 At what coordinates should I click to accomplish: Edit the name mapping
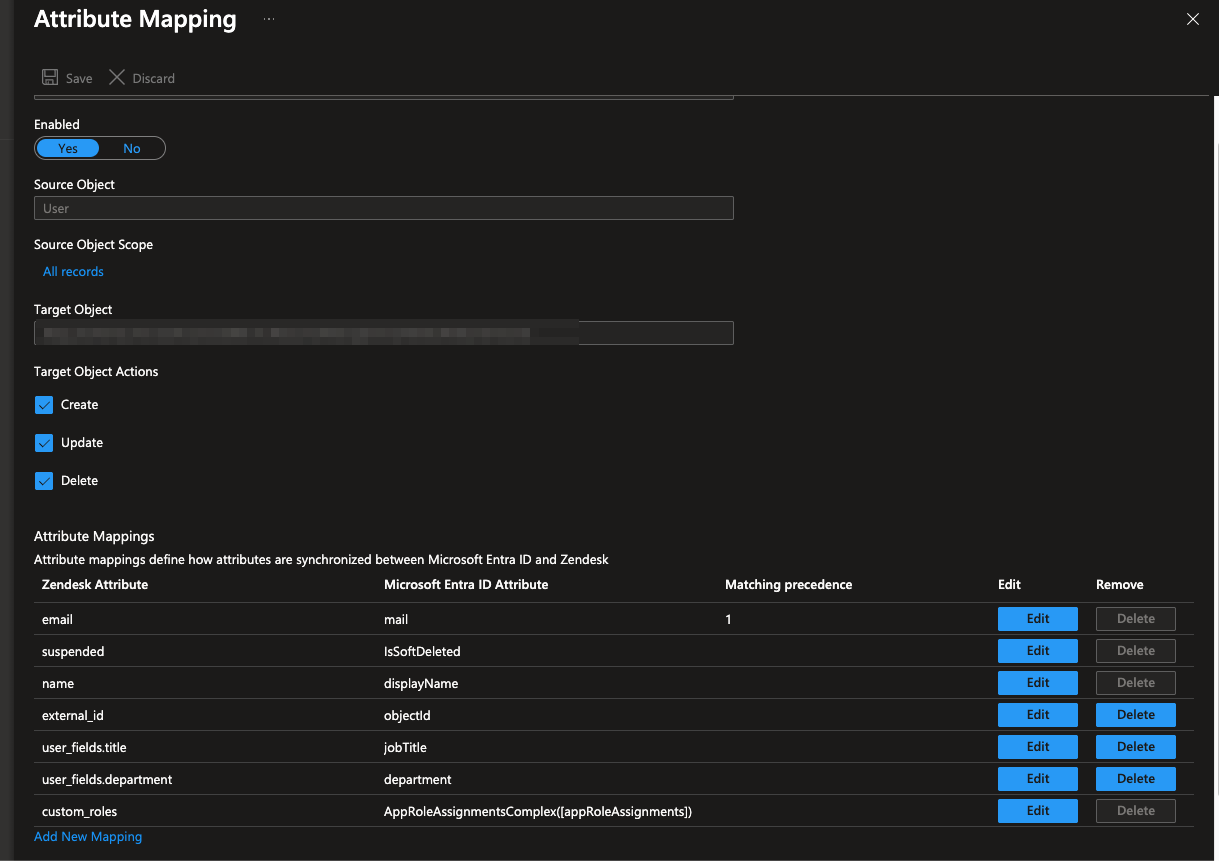pos(1038,683)
